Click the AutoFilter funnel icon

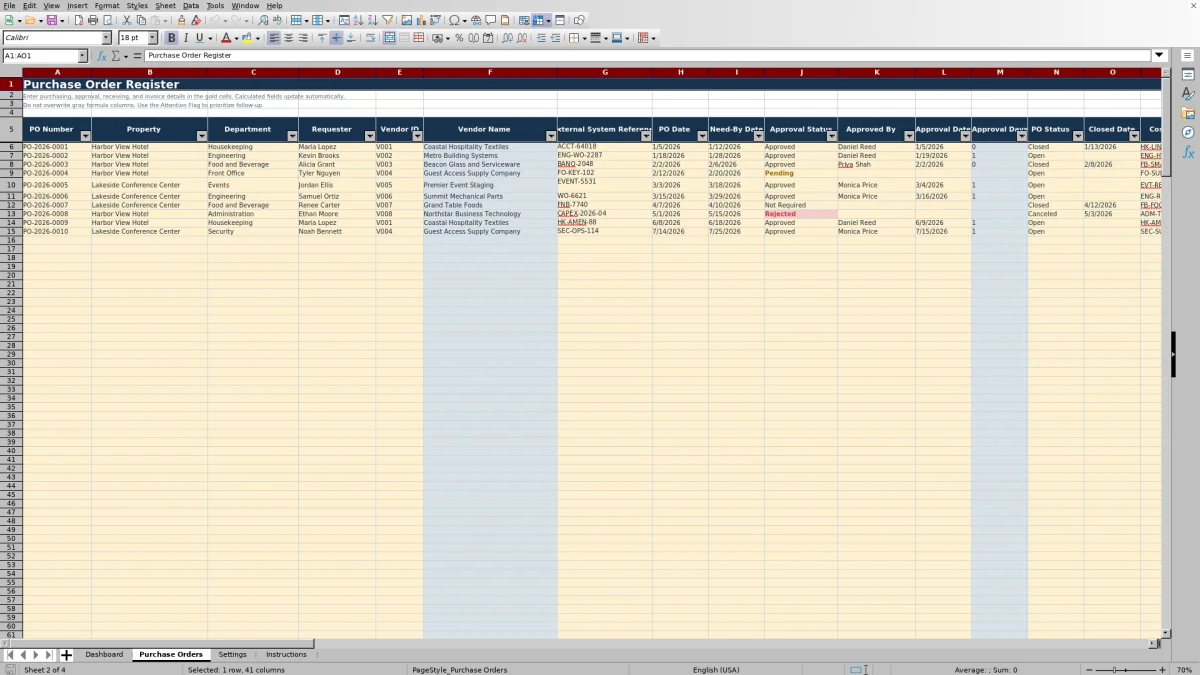(387, 20)
